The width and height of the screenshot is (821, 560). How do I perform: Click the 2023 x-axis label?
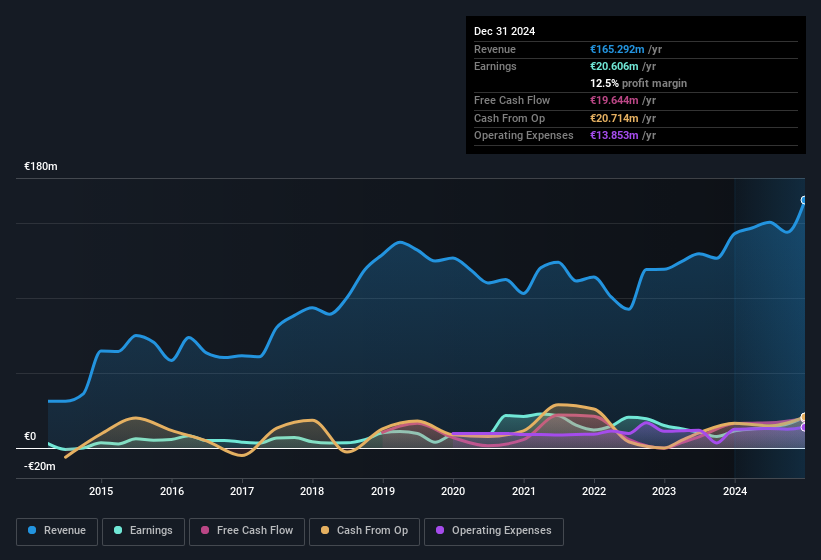click(664, 491)
